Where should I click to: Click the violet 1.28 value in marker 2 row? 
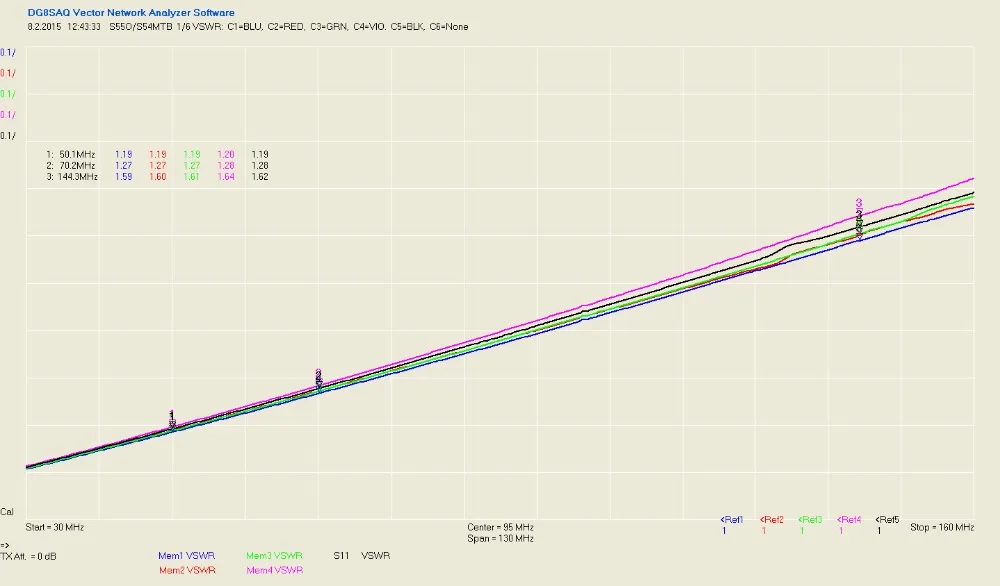(x=226, y=166)
